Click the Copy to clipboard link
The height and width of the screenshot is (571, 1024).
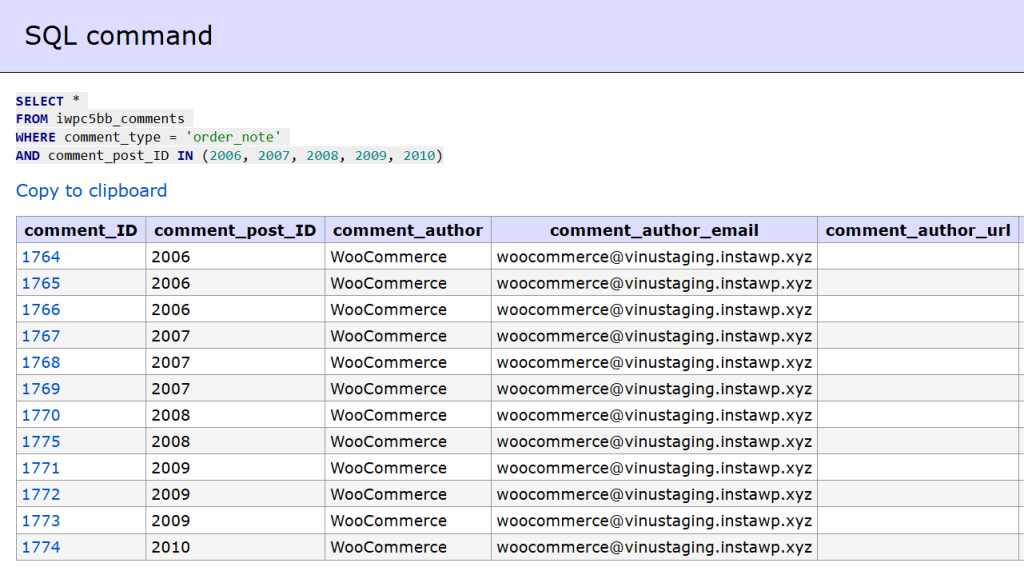[91, 191]
